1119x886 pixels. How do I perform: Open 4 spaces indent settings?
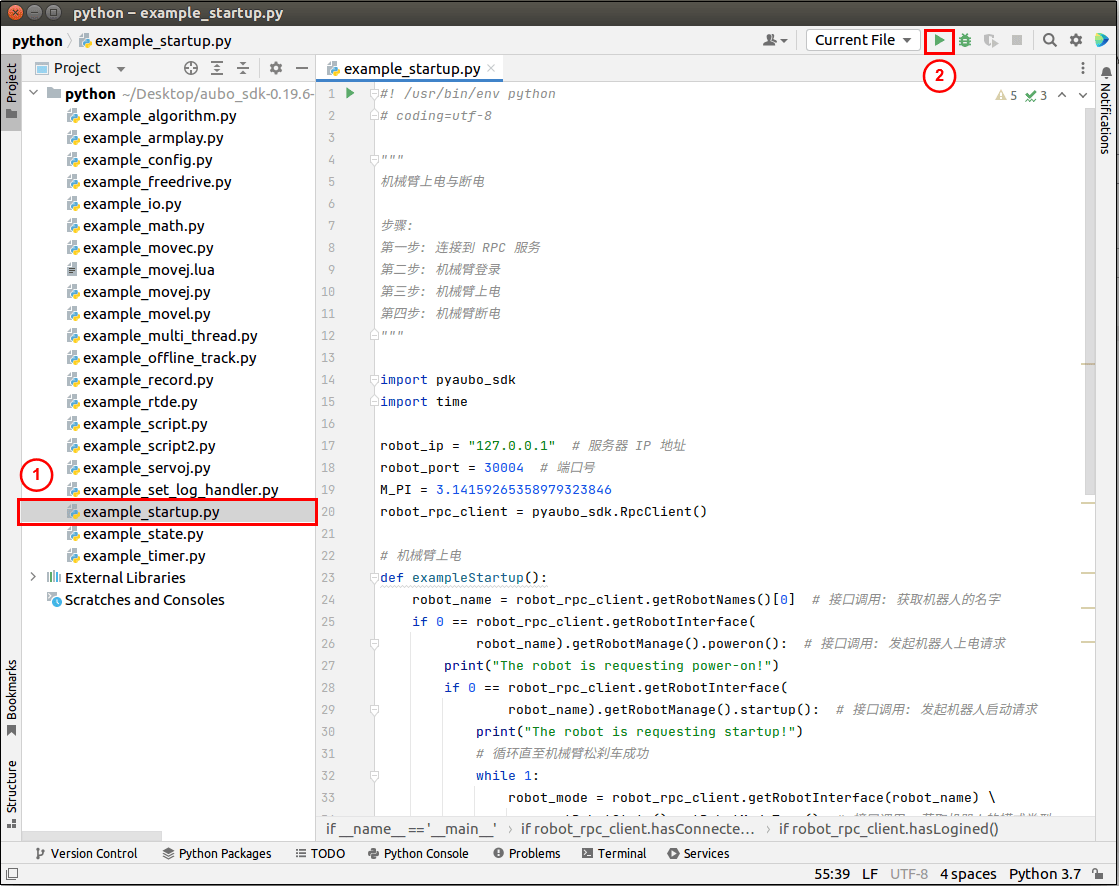tap(968, 874)
